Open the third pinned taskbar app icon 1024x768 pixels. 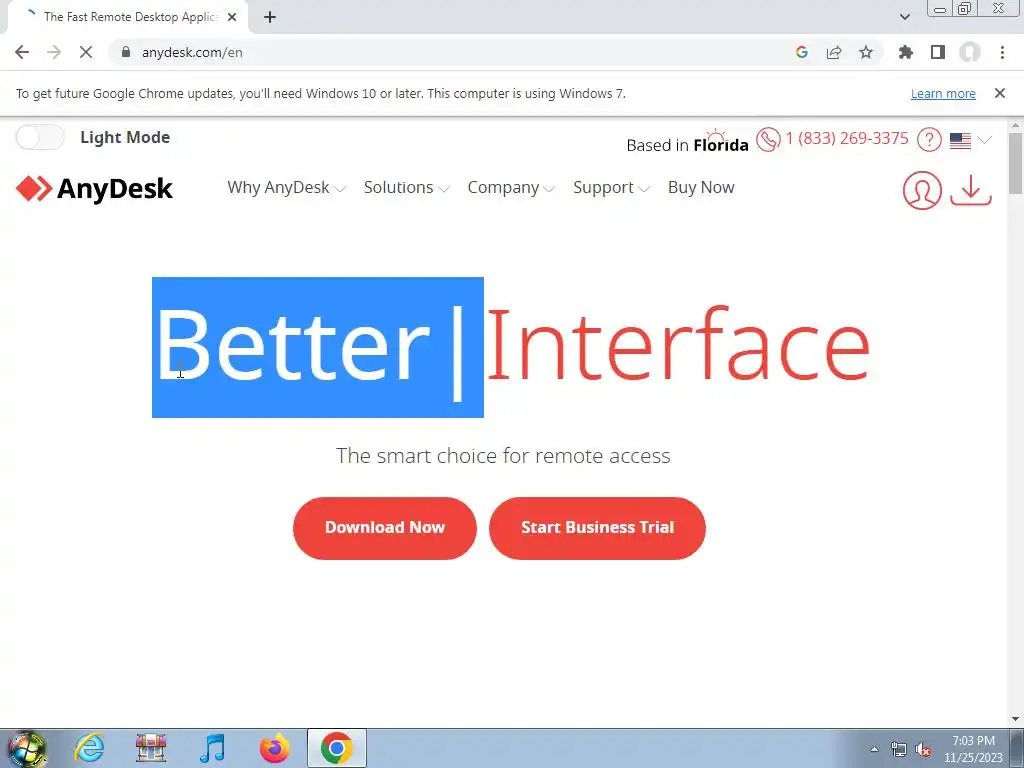[151, 748]
